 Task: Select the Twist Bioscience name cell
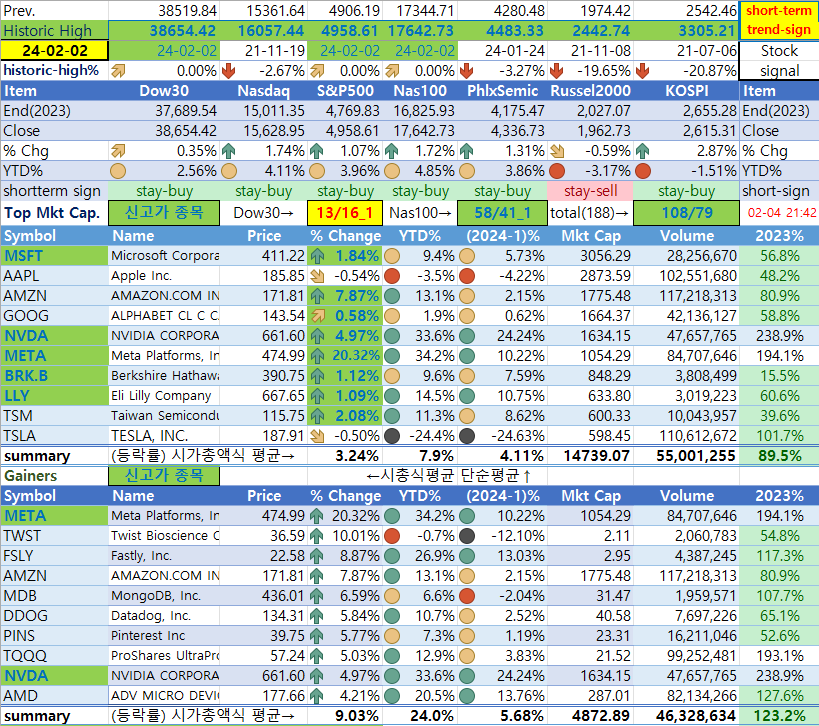click(x=164, y=536)
